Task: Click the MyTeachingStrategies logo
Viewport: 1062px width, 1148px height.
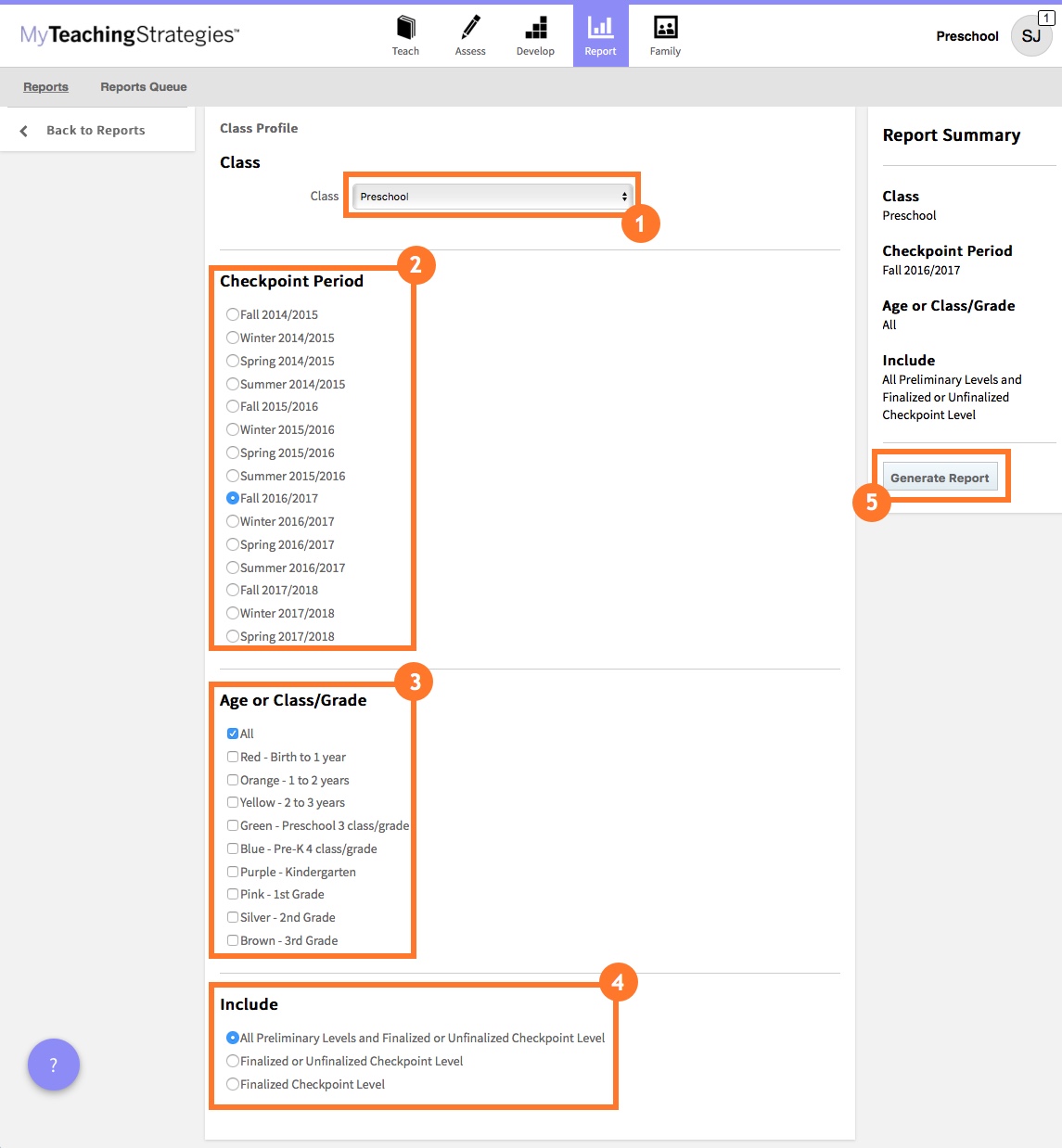Action: [x=130, y=35]
